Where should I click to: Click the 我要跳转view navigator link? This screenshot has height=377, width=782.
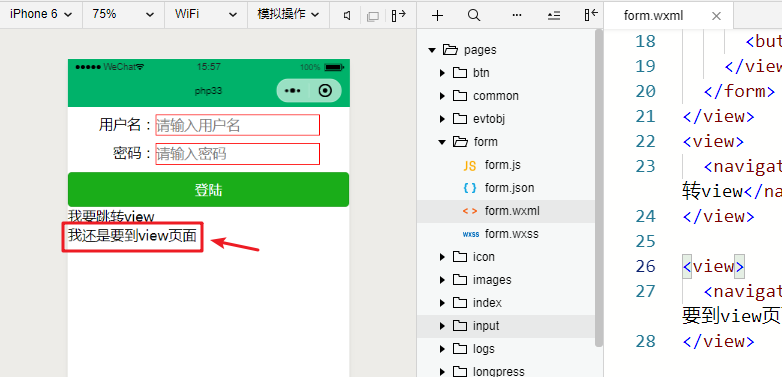(111, 216)
